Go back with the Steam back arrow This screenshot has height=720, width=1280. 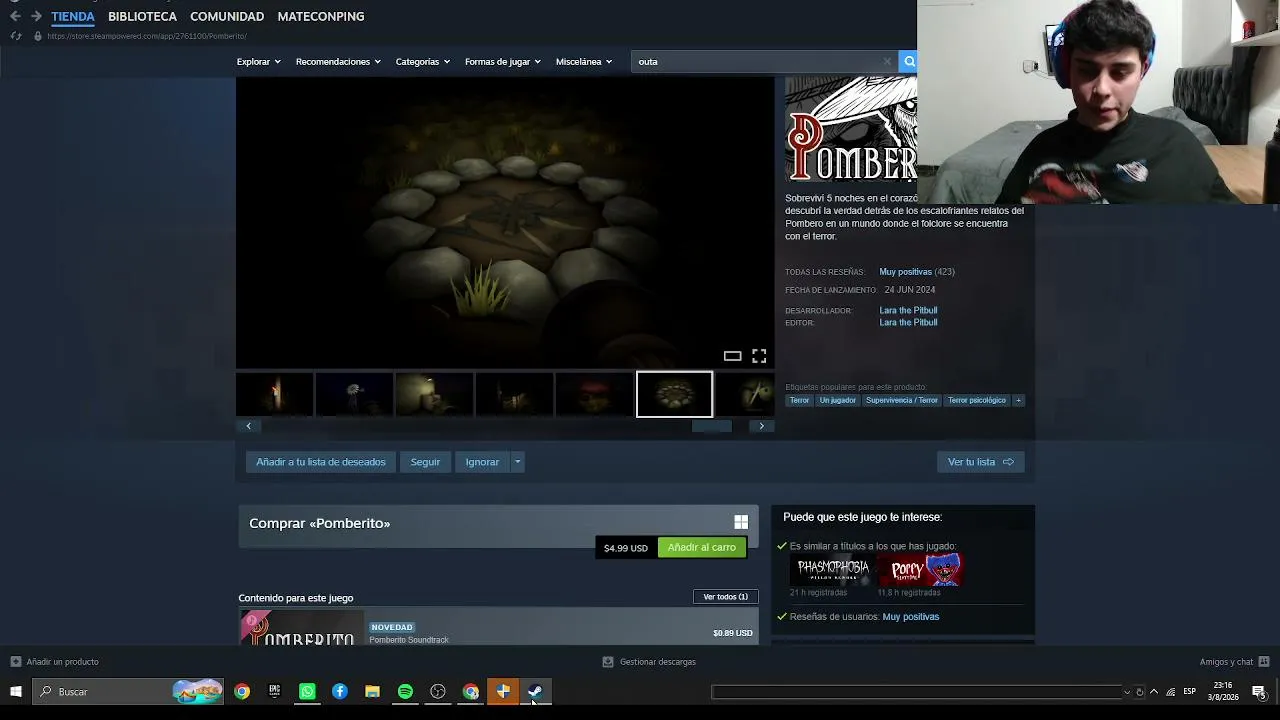click(15, 16)
